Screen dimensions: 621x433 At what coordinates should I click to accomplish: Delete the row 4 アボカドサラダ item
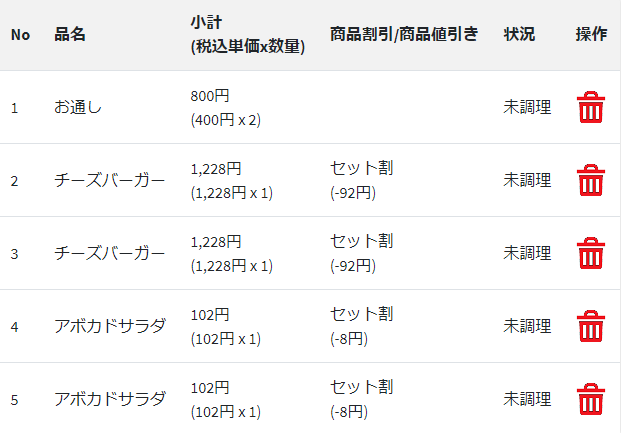pyautogui.click(x=591, y=326)
